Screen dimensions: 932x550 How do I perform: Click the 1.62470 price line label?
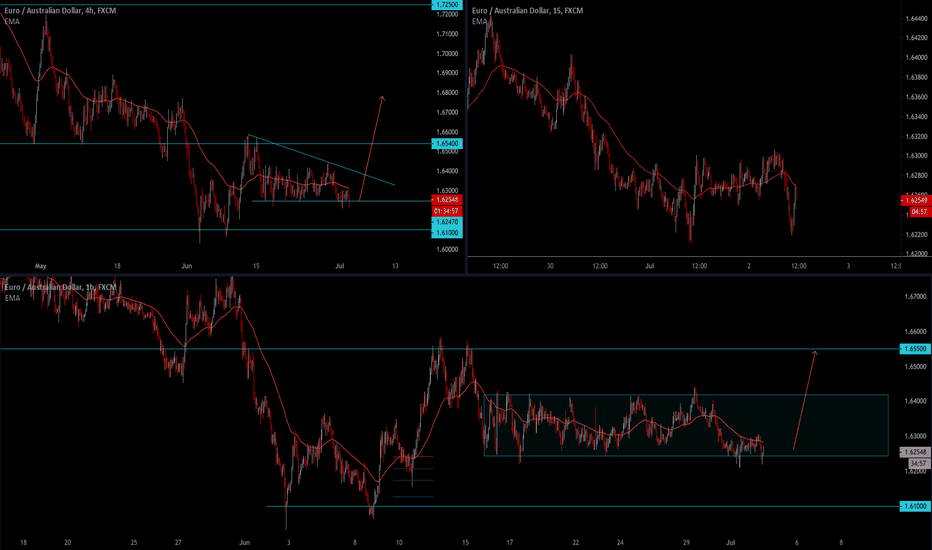click(447, 222)
